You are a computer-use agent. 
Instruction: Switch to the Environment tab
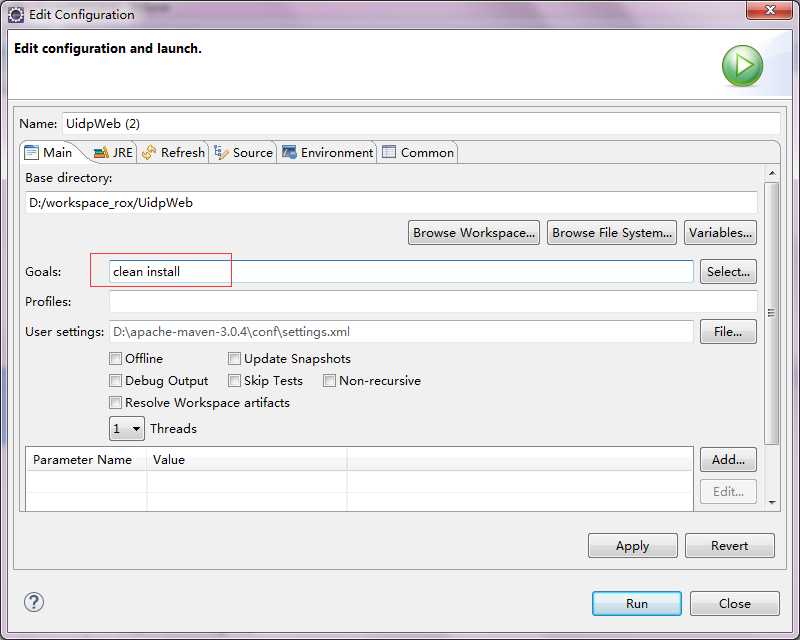click(327, 153)
